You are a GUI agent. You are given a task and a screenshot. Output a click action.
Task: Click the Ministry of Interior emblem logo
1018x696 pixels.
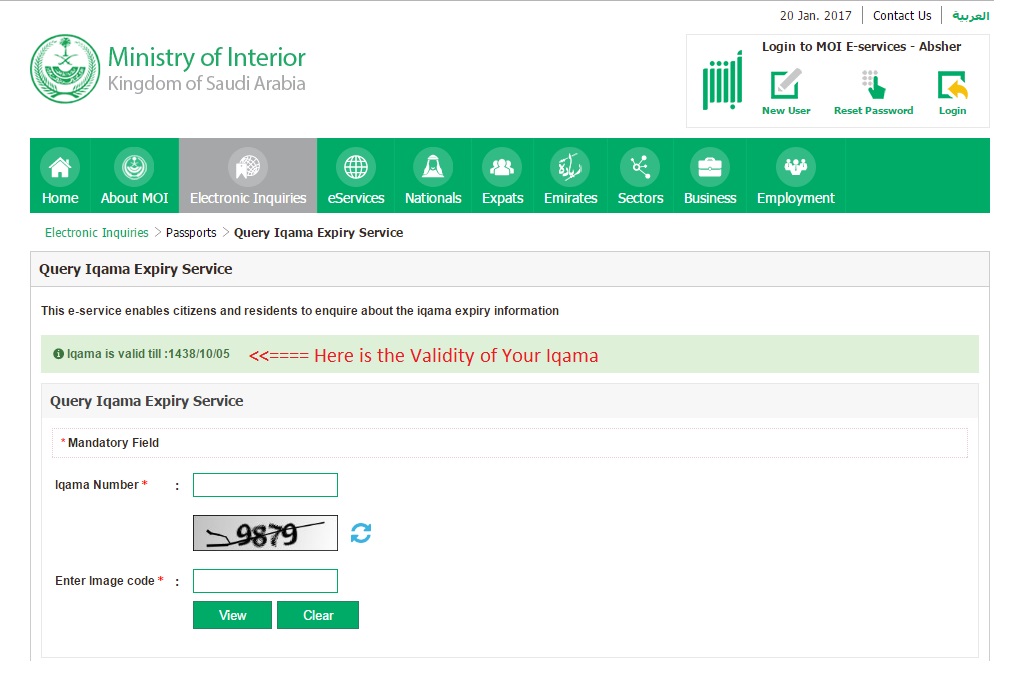65,69
